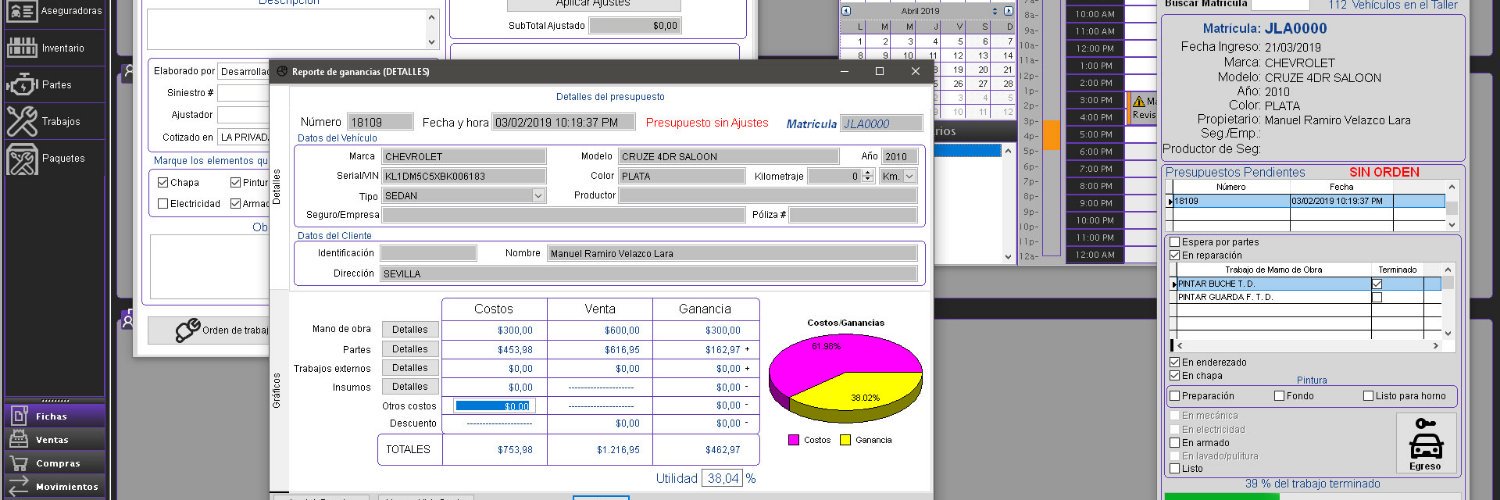Click the Ventas cash register icon
The image size is (1500, 500).
[19, 439]
